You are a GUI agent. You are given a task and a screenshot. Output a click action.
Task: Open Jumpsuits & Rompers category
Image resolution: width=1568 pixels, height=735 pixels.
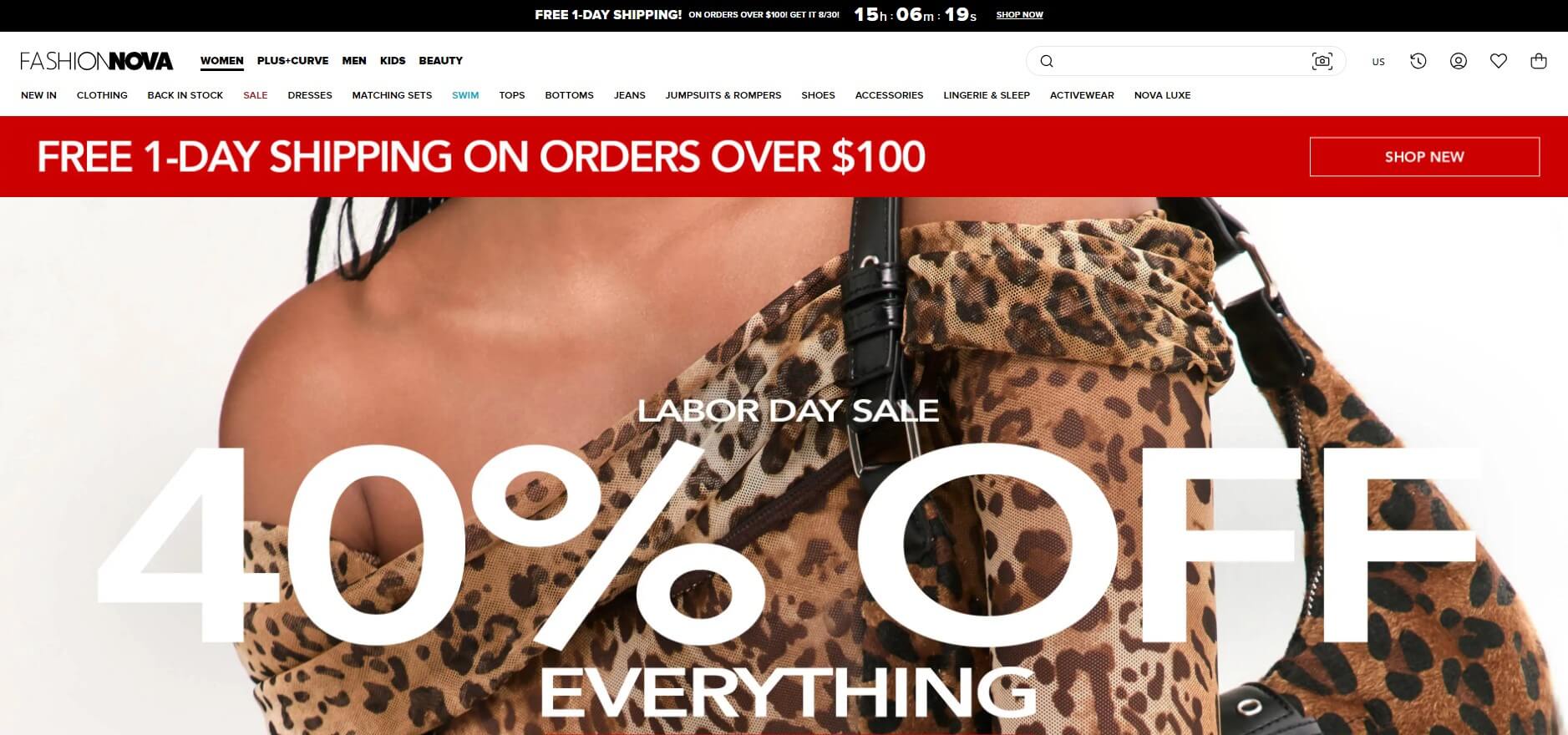(723, 95)
